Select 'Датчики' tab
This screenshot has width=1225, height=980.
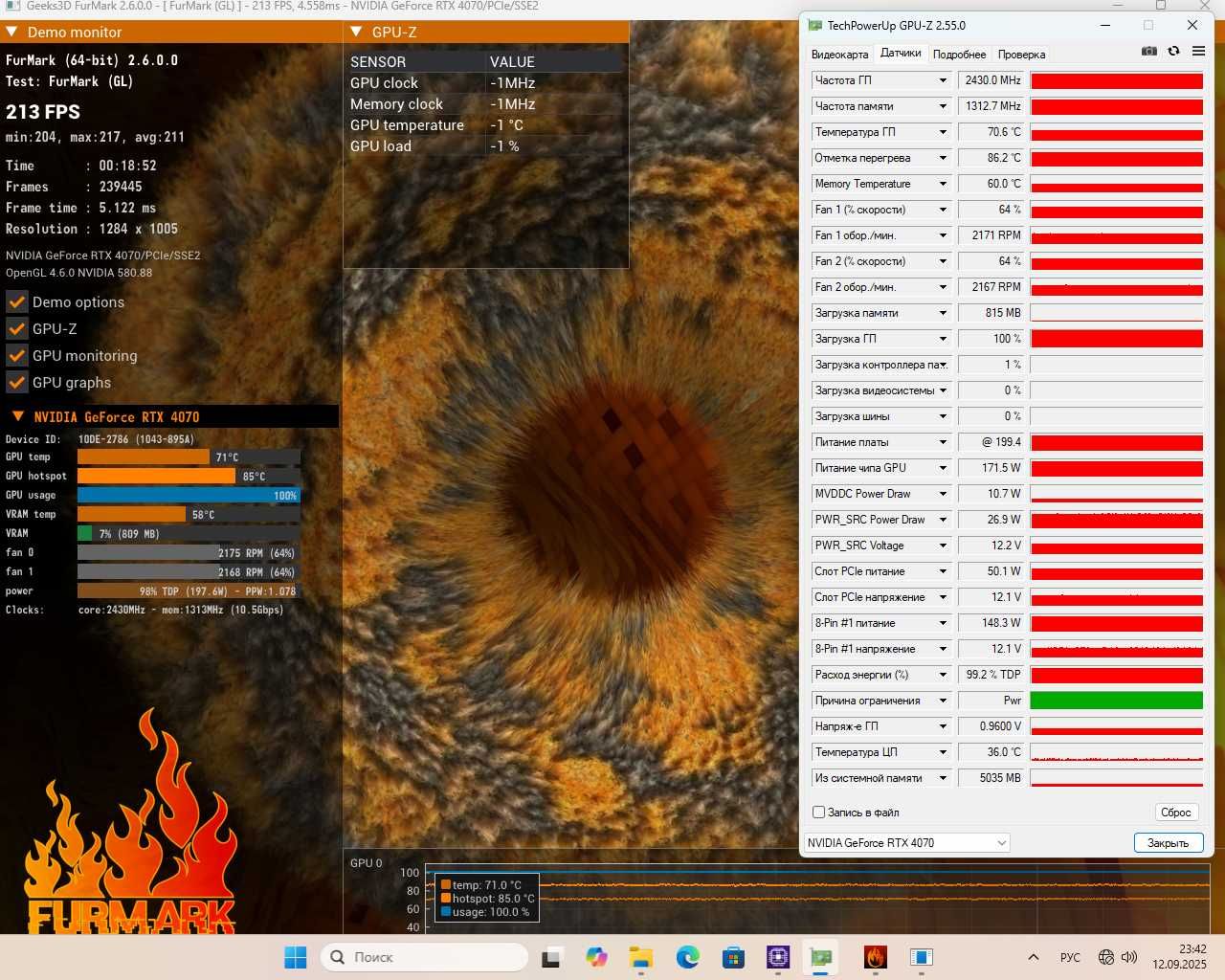pos(901,54)
